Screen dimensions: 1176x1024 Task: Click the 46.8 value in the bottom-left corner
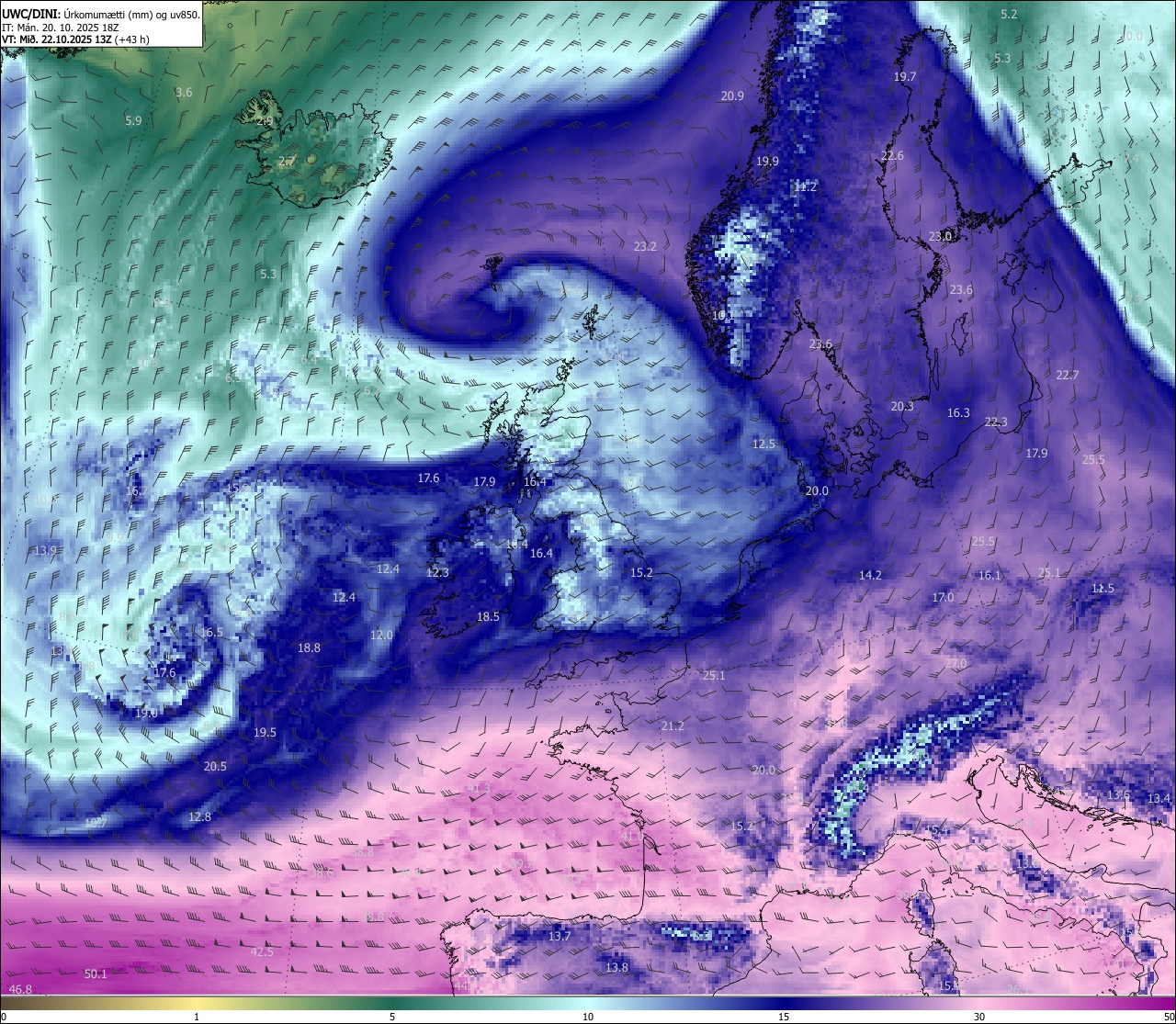(20, 989)
